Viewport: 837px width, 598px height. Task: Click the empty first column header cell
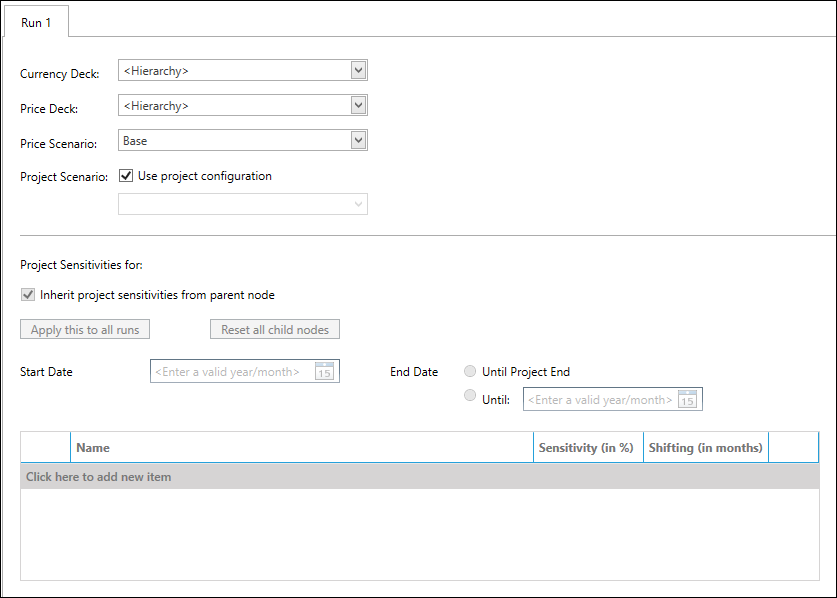(45, 448)
